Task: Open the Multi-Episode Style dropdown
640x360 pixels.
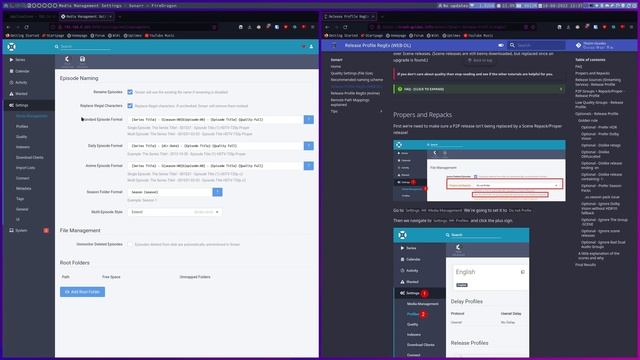Action: coord(175,212)
